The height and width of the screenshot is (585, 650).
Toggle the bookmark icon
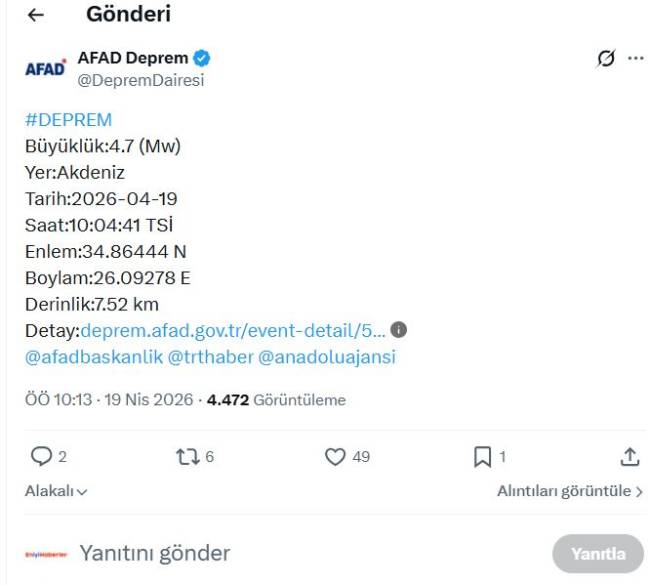click(482, 457)
